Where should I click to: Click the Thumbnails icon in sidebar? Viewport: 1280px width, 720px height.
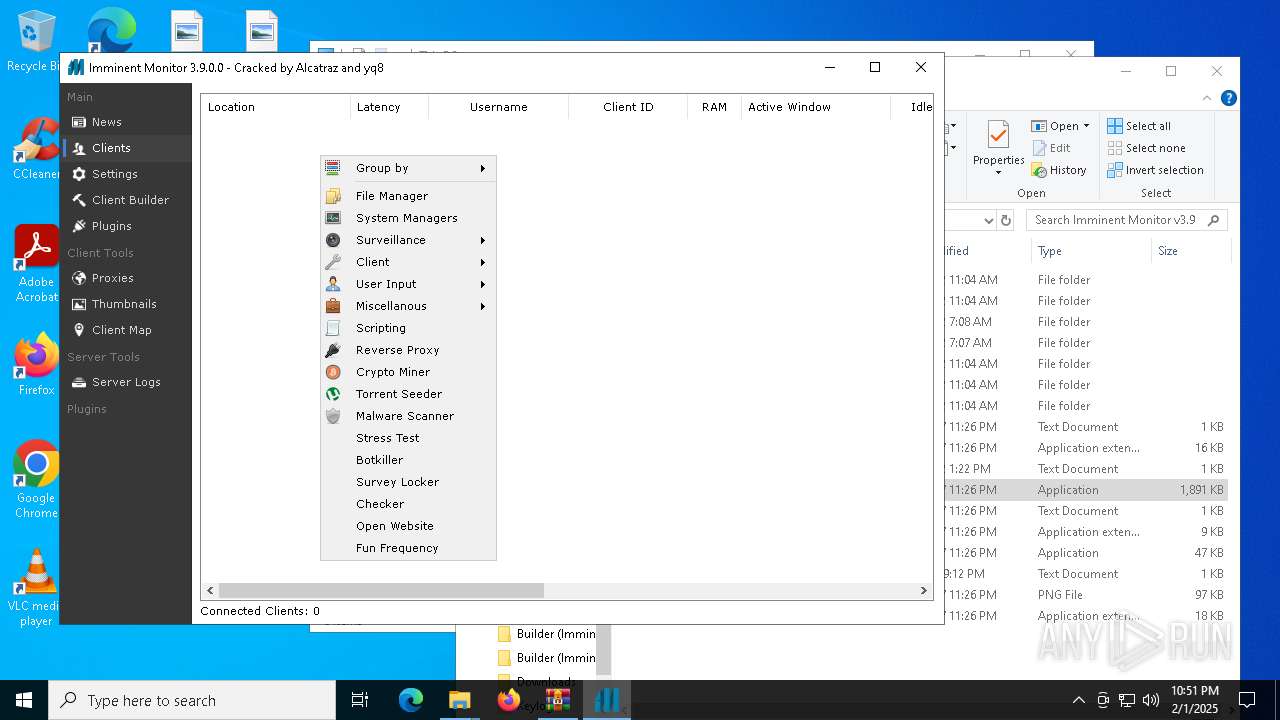79,304
